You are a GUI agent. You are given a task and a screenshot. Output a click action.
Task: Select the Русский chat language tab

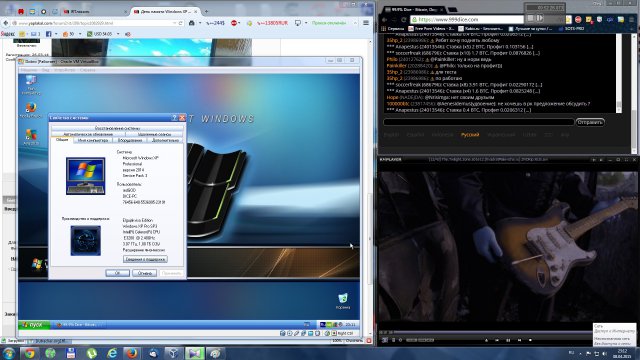[x=470, y=135]
